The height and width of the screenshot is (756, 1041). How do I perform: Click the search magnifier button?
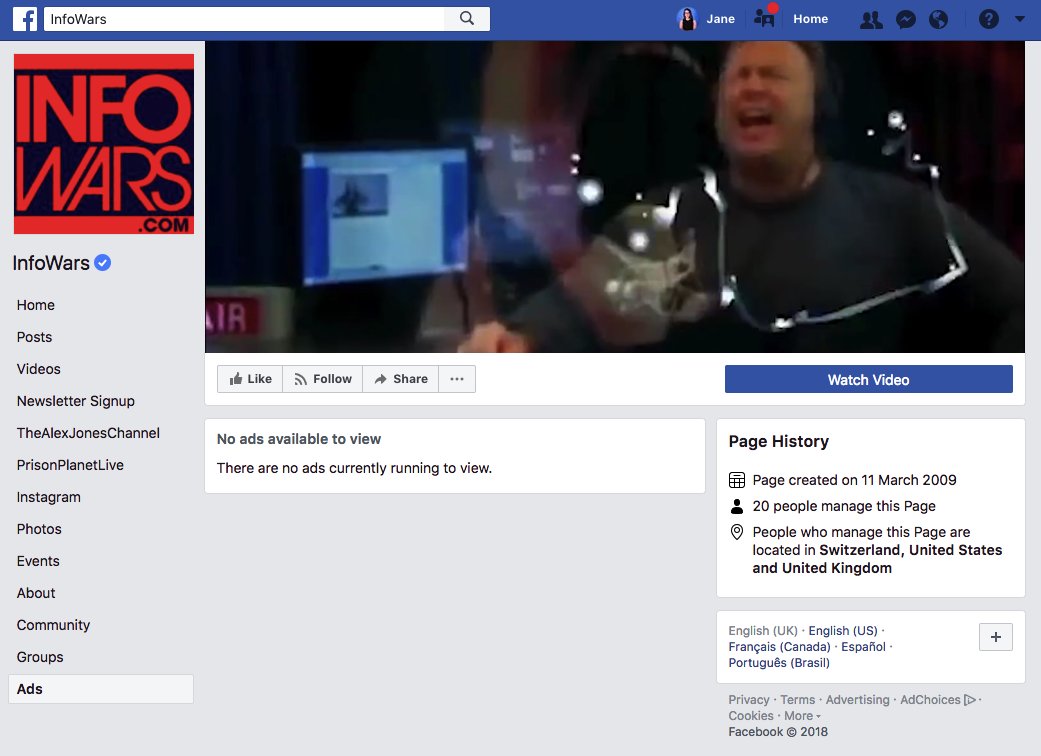point(467,19)
